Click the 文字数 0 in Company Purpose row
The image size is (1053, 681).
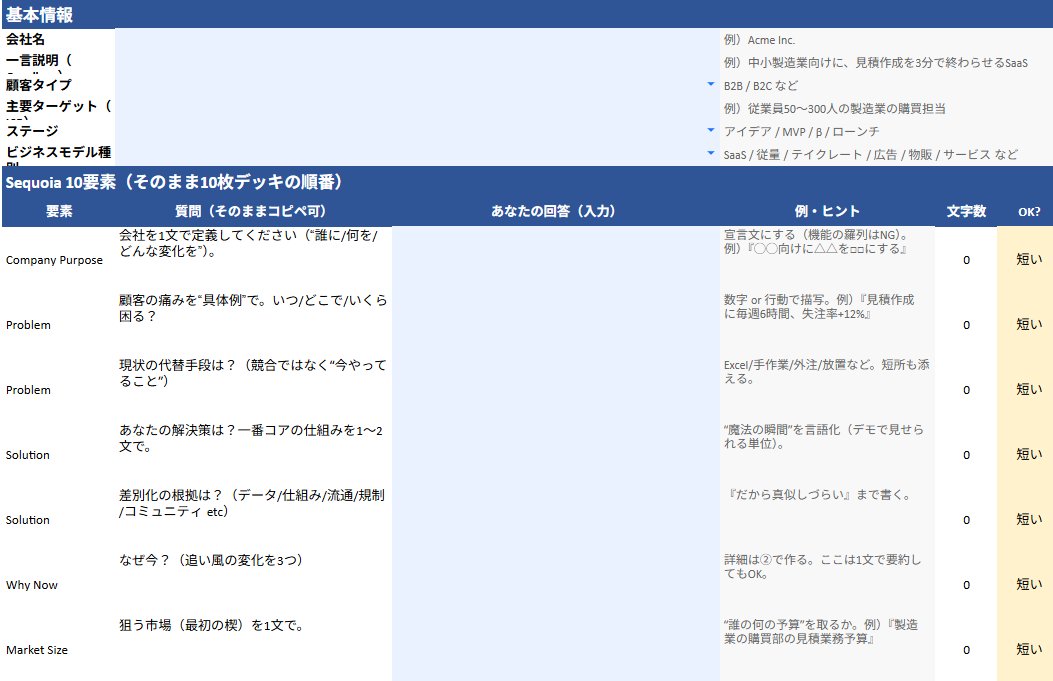pos(966,260)
